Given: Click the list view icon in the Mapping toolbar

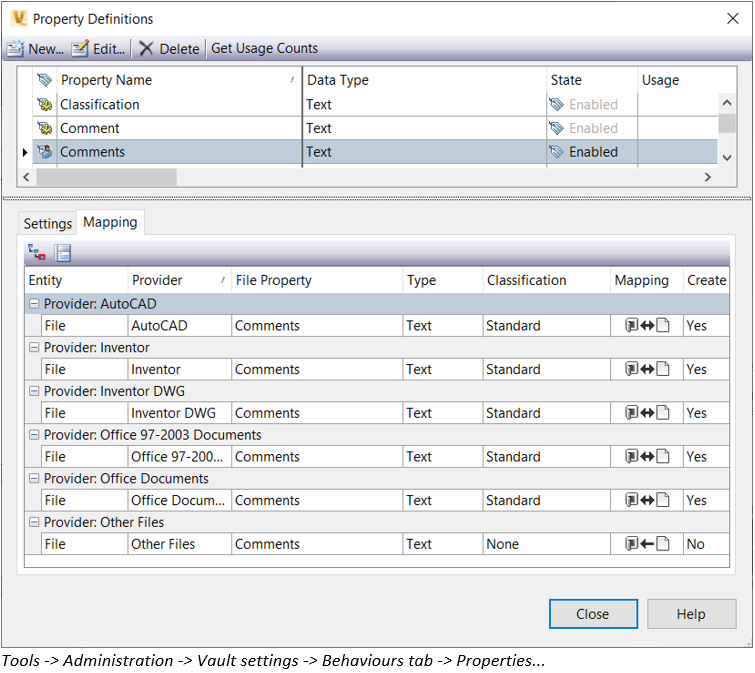Looking at the screenshot, I should [63, 252].
